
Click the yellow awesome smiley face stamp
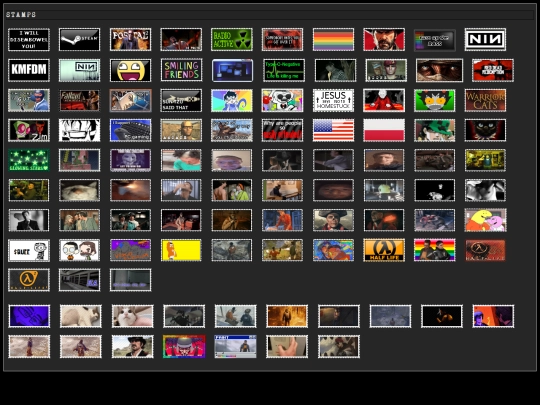coord(131,70)
